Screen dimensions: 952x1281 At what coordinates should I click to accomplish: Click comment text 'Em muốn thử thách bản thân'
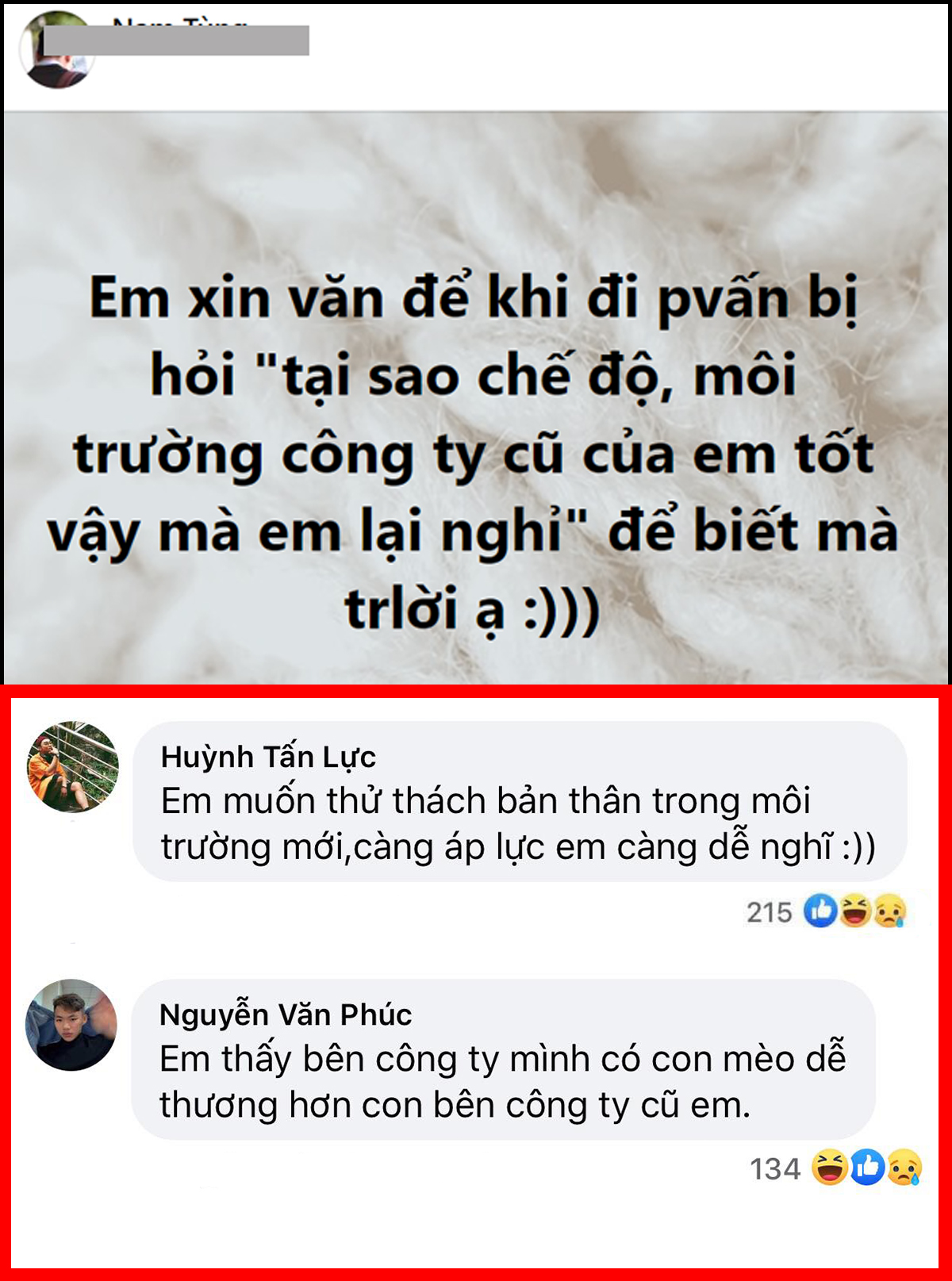[x=403, y=801]
